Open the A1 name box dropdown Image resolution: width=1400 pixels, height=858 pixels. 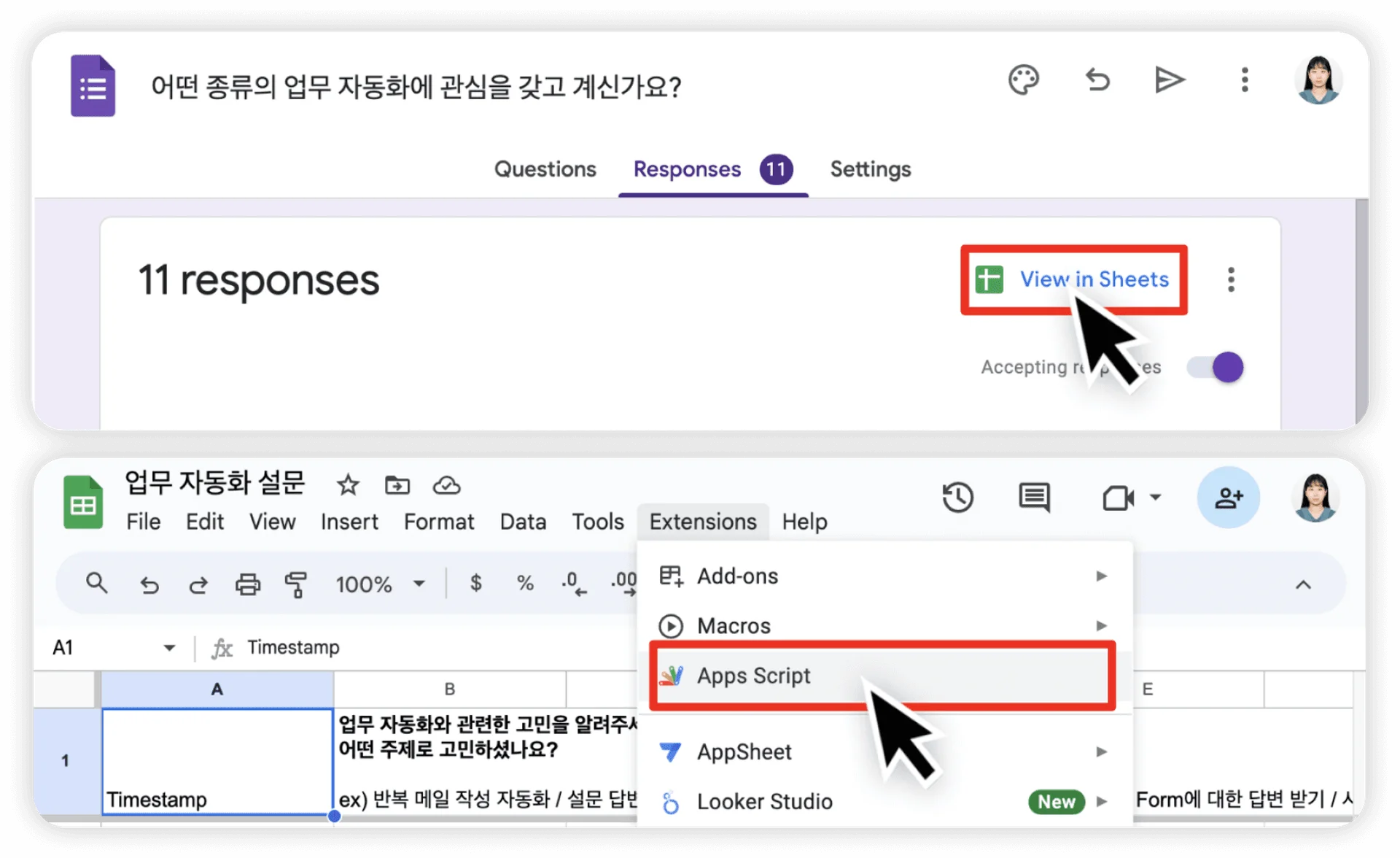point(169,648)
